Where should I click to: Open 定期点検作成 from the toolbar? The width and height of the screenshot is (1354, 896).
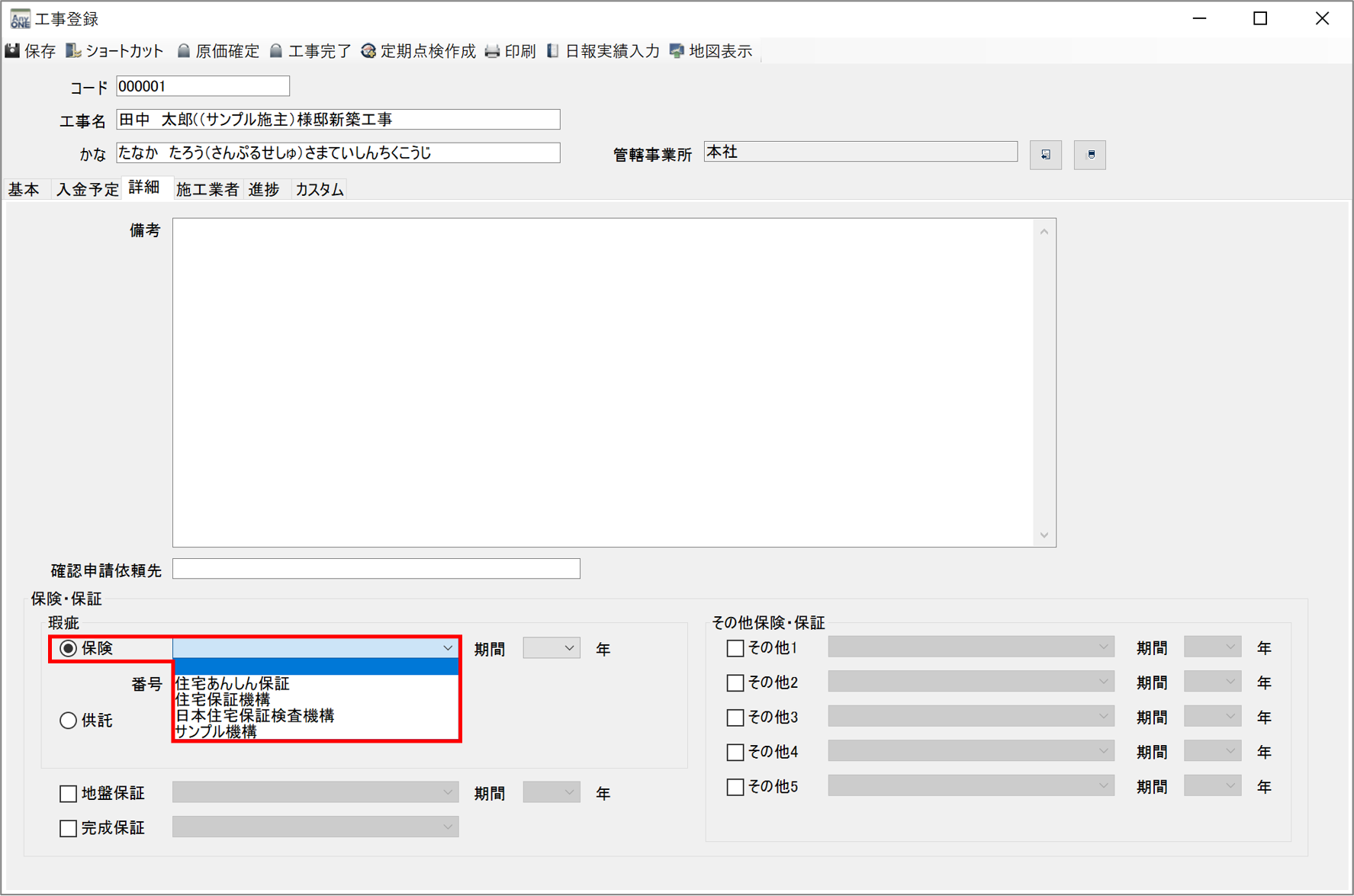[x=368, y=51]
